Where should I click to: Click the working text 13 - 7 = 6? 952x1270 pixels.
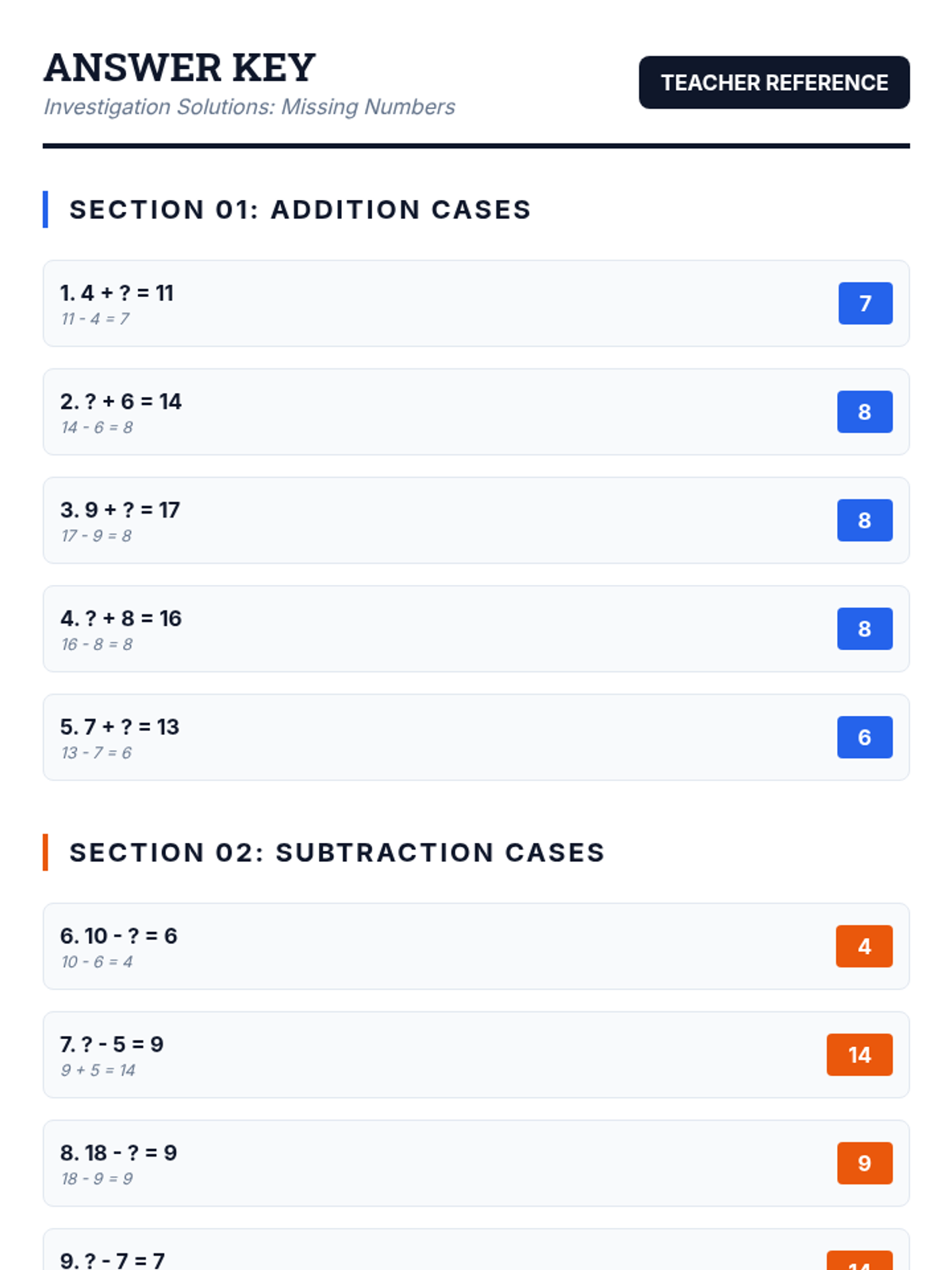coord(97,753)
